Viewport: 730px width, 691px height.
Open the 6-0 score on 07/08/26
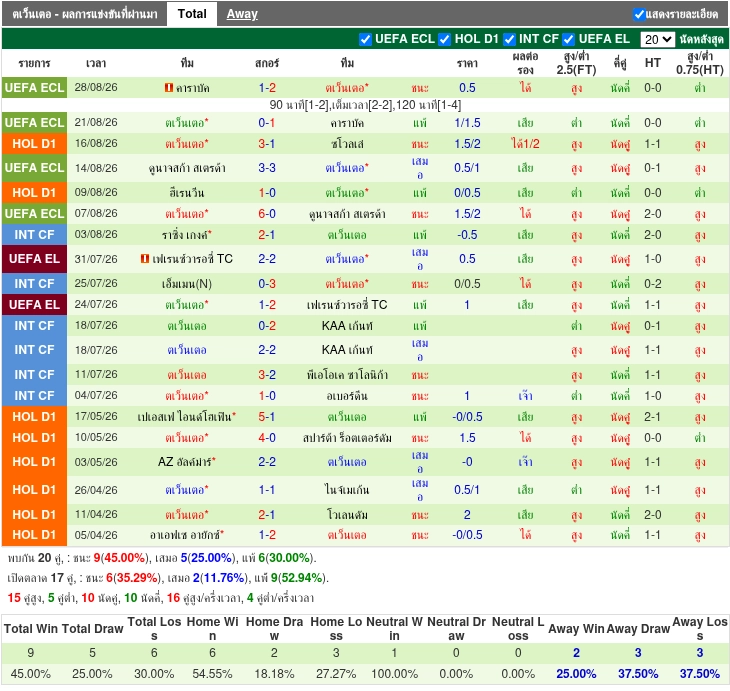click(x=267, y=214)
